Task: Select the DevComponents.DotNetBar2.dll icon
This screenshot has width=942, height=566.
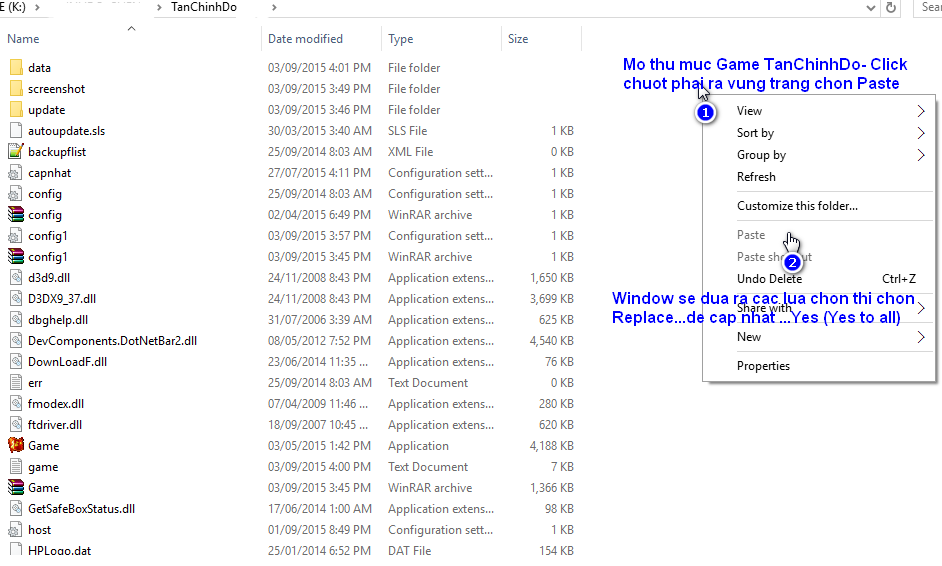Action: [x=16, y=341]
